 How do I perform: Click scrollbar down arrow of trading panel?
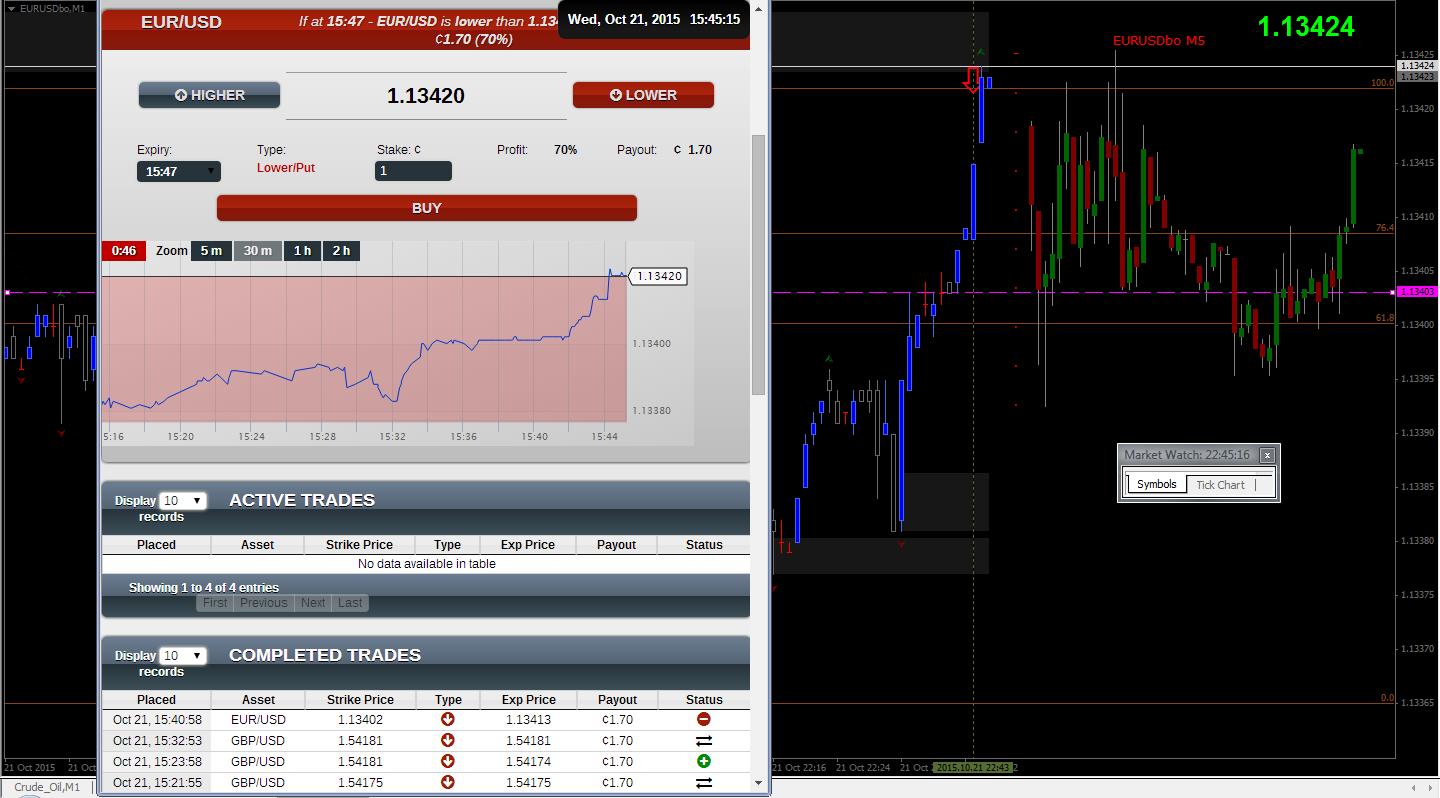759,783
